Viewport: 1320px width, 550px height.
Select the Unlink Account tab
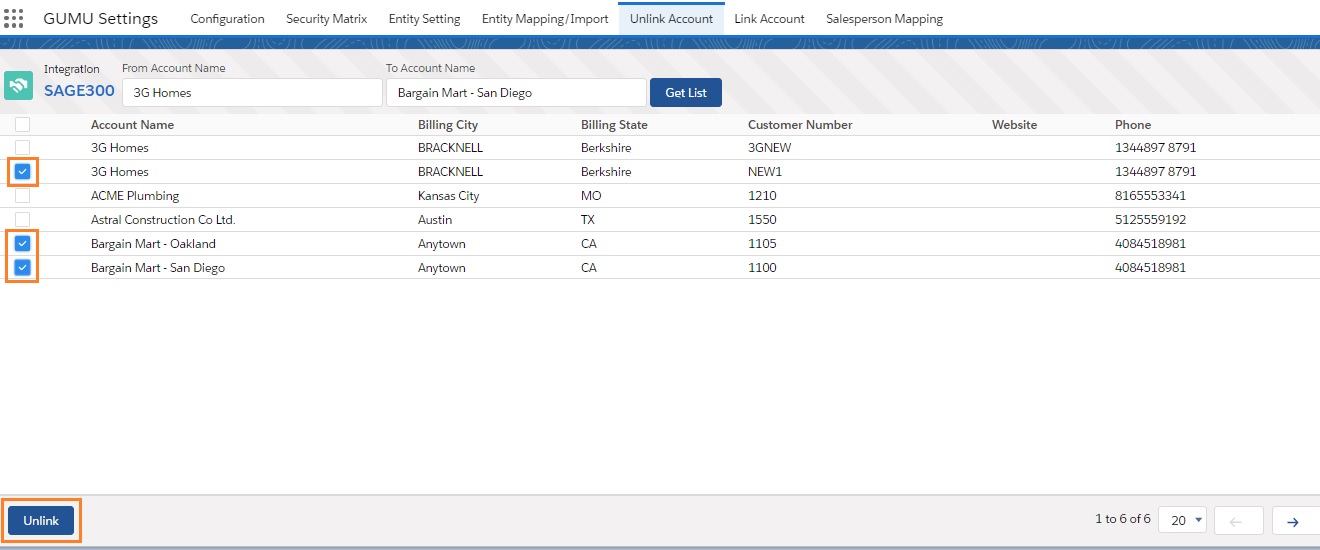[x=671, y=19]
